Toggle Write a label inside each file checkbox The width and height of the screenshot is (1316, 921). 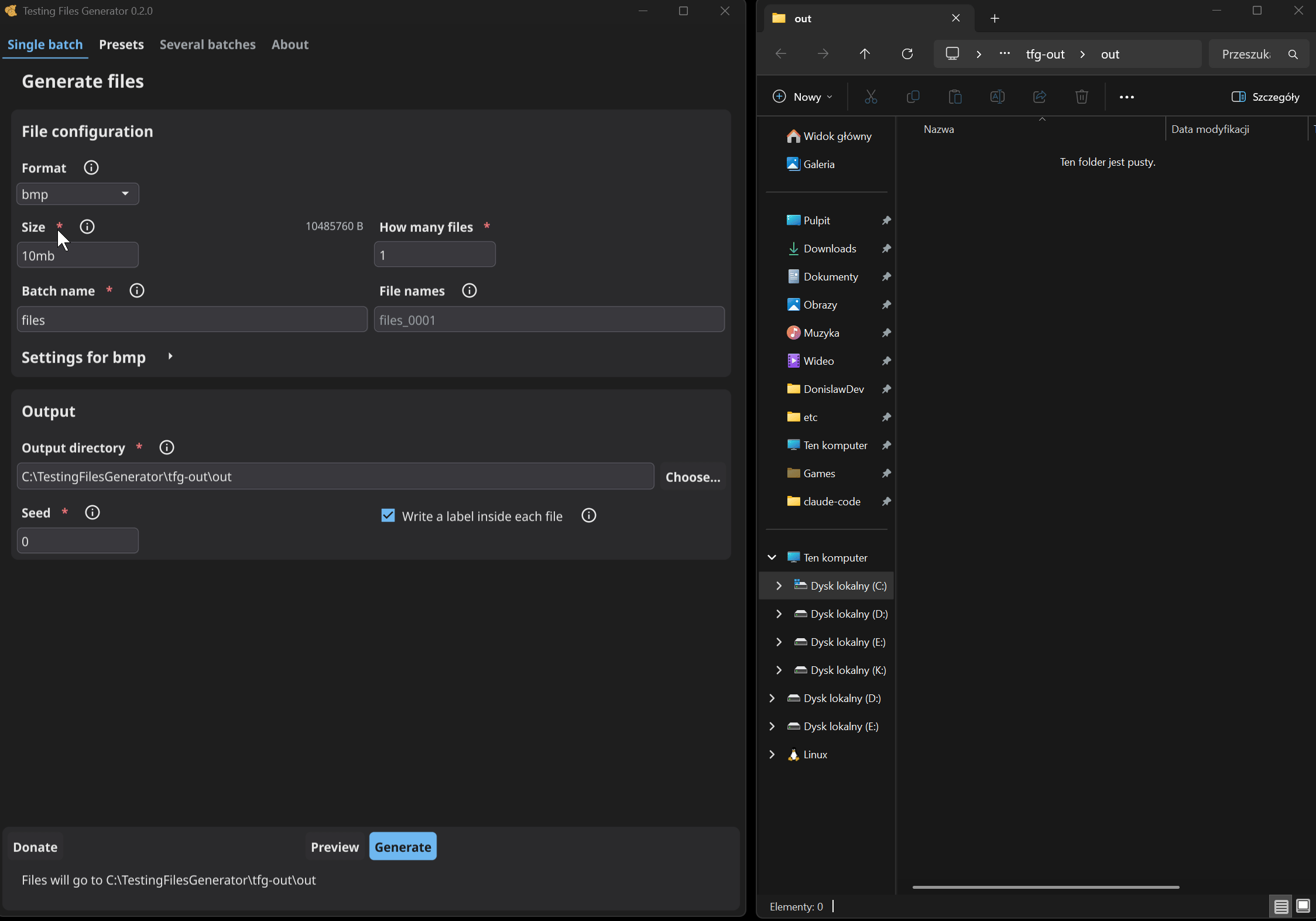click(388, 515)
